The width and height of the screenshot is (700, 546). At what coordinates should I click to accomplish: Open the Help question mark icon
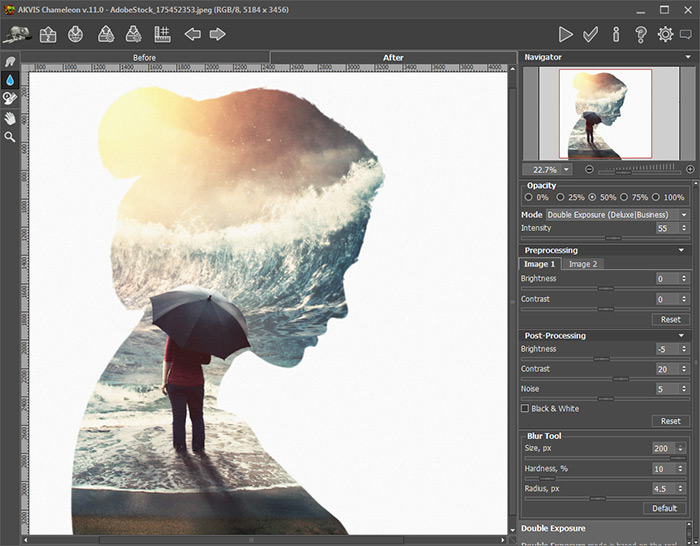click(x=641, y=34)
